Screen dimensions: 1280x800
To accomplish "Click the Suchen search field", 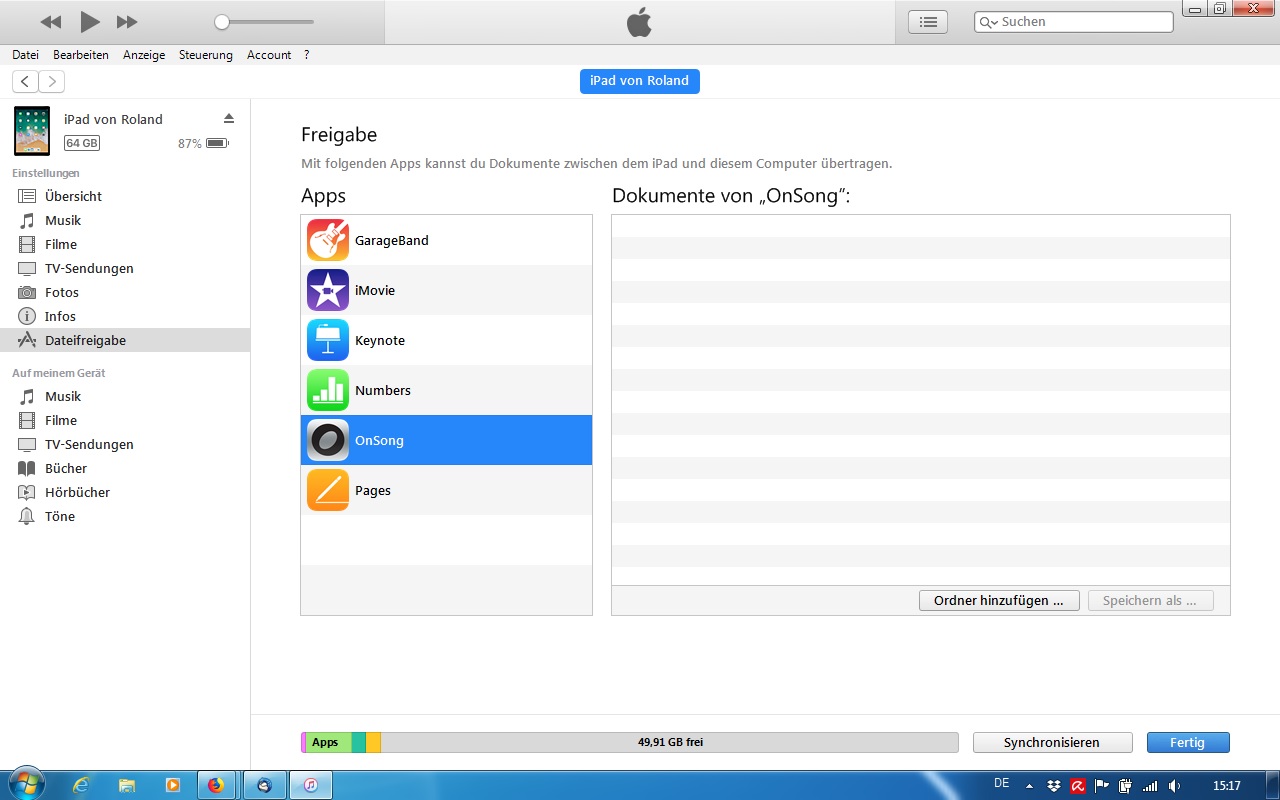I will (x=1073, y=22).
